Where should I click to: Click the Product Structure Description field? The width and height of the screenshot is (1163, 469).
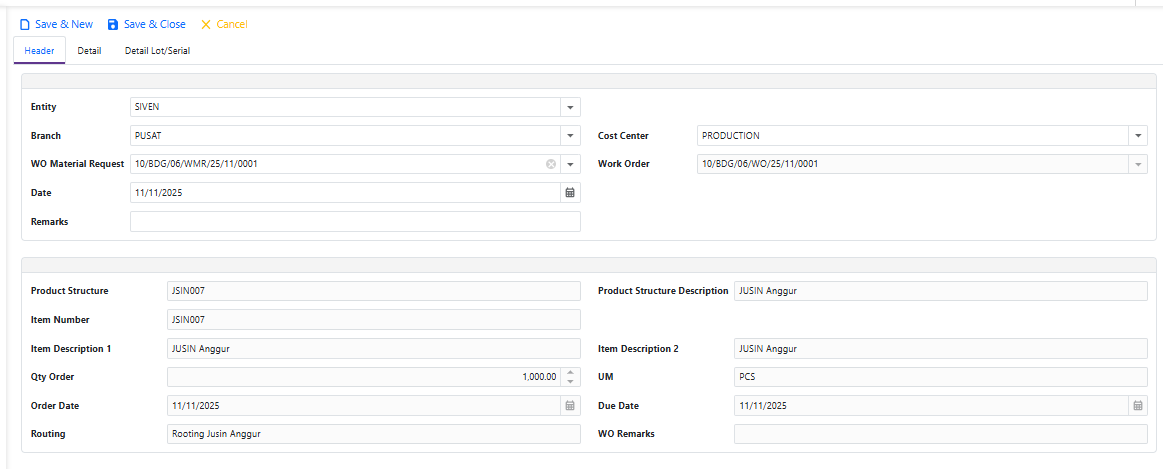coord(940,291)
